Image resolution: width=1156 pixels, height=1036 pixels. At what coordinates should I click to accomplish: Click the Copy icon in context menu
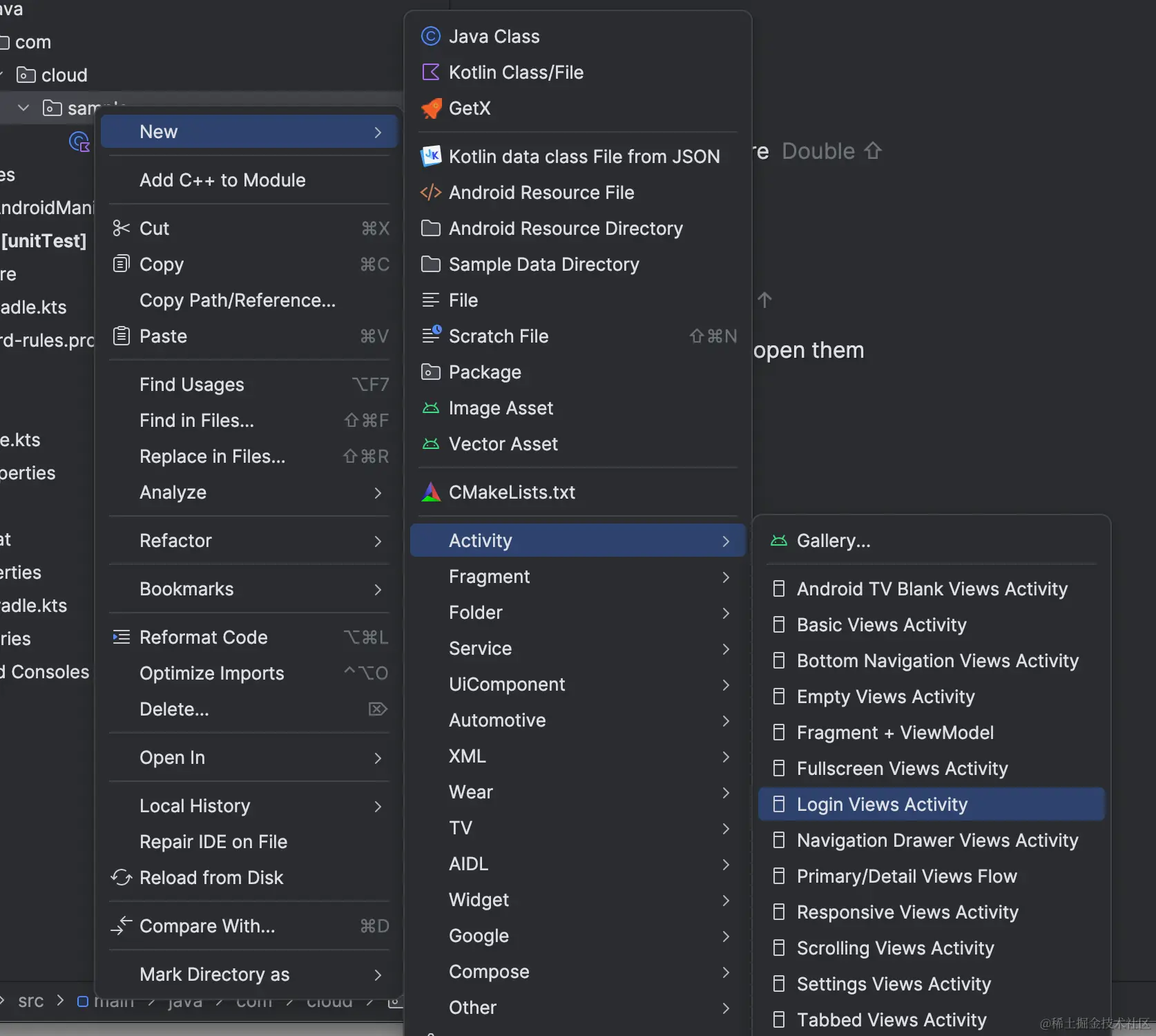pos(122,264)
